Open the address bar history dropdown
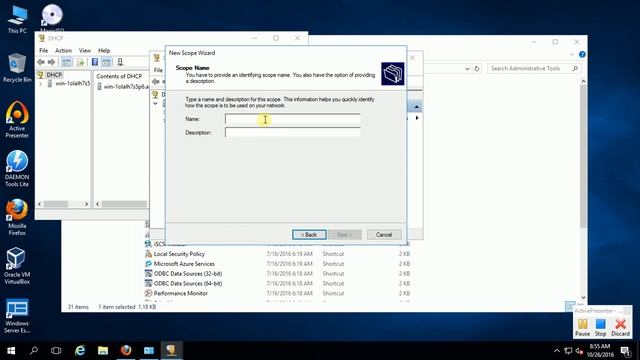640x360 pixels. (467, 69)
